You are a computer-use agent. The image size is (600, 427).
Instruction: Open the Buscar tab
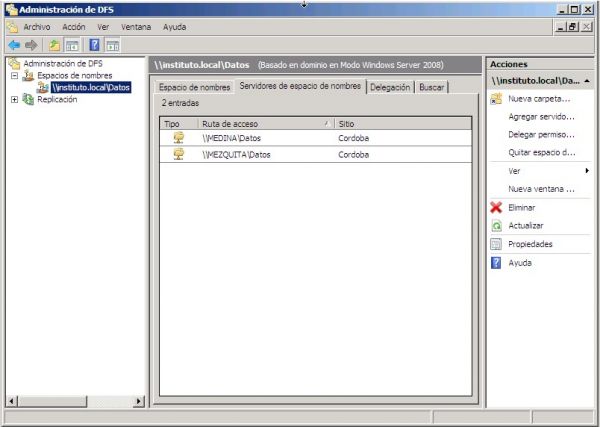coord(431,87)
